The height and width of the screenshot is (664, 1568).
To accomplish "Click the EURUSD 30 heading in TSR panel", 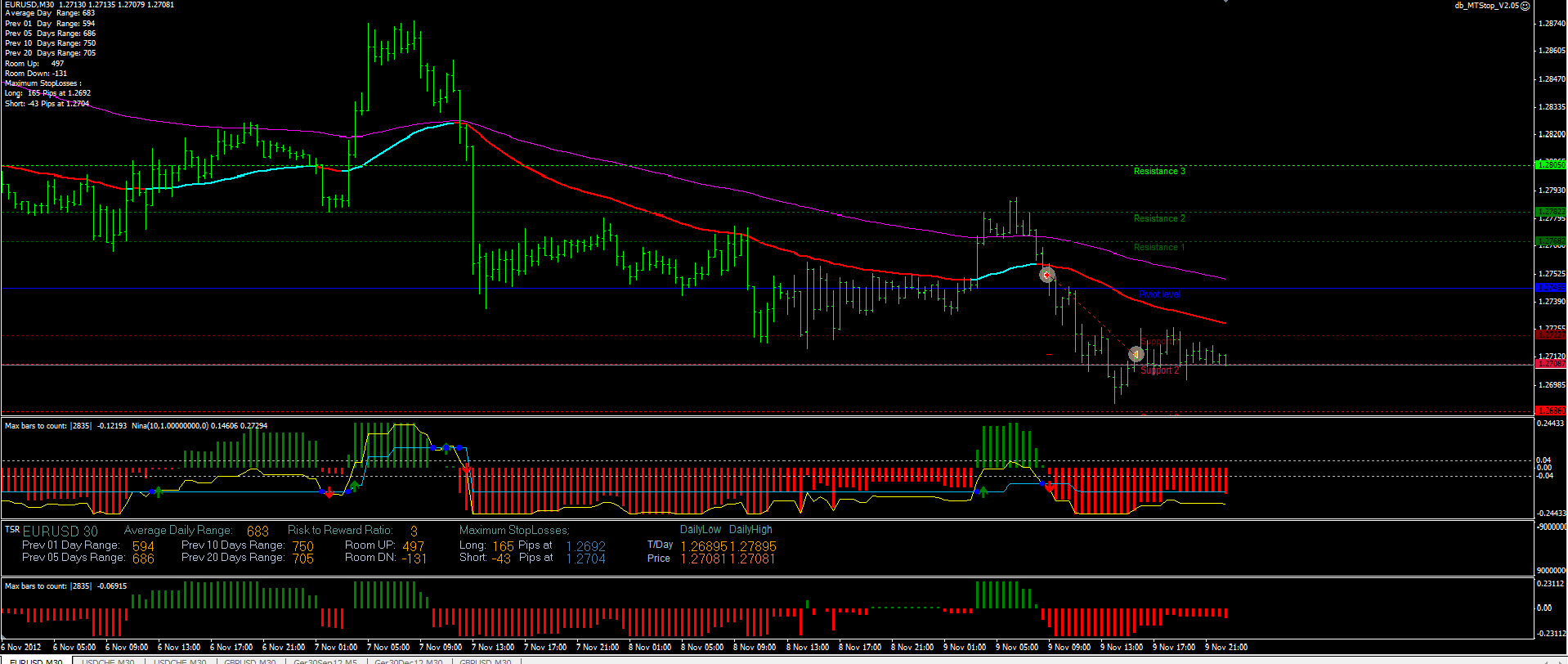I will pos(60,532).
